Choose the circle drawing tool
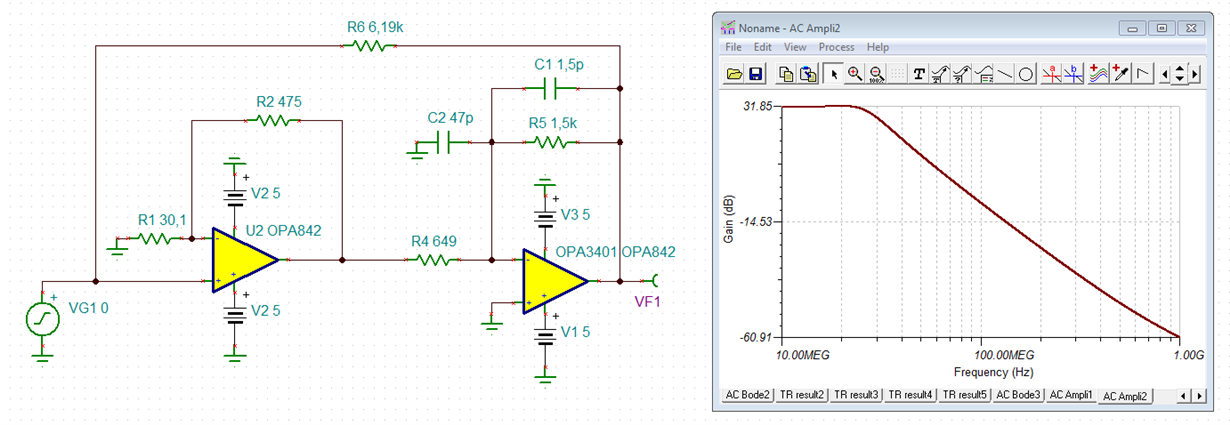 1026,73
